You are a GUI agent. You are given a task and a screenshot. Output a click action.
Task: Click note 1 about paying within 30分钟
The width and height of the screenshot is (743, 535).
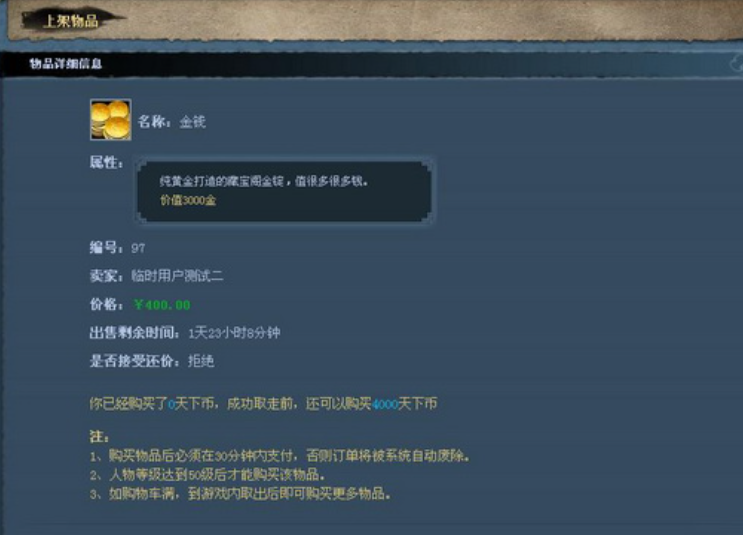click(x=280, y=456)
